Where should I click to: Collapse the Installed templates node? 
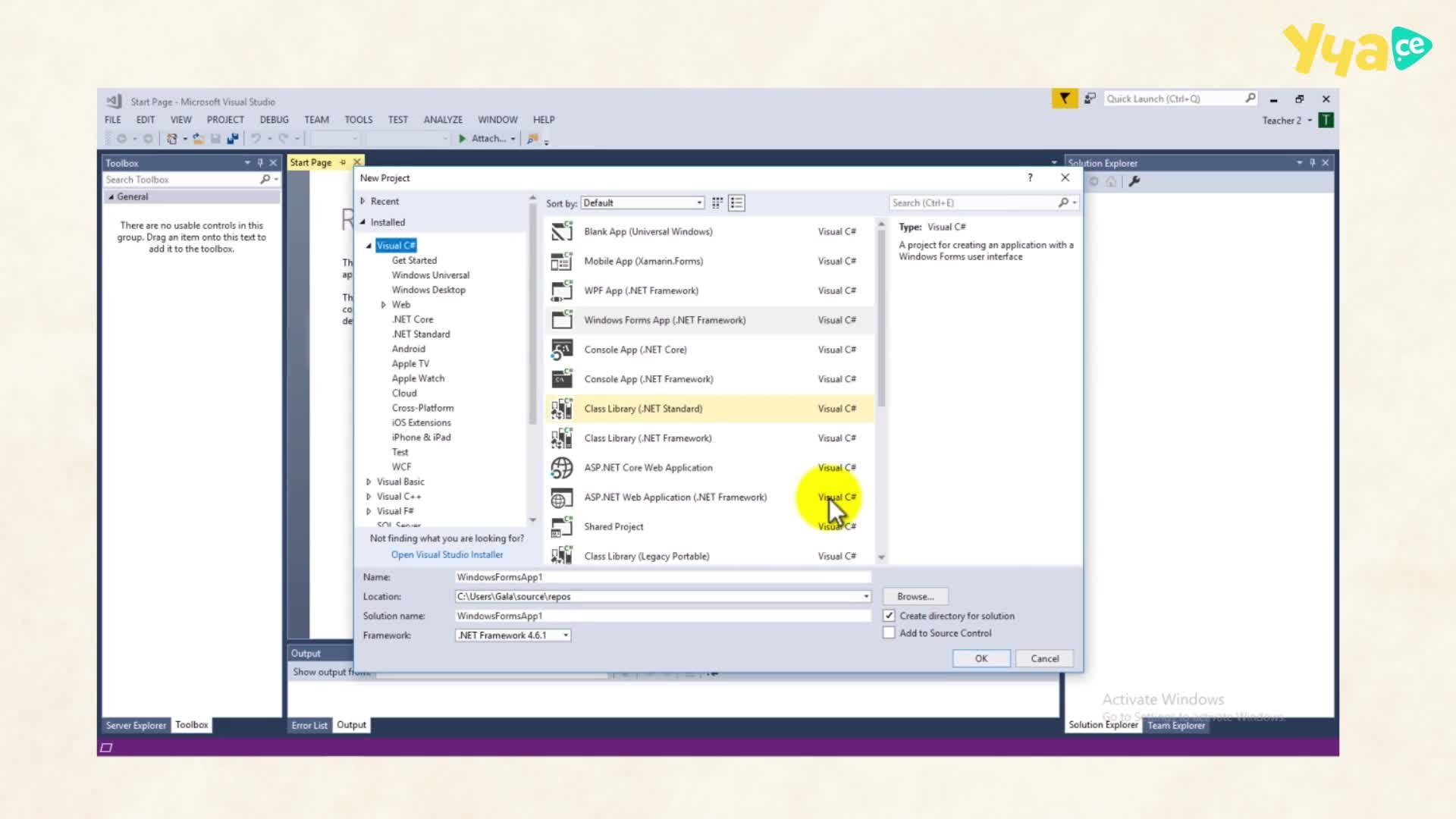click(x=363, y=222)
